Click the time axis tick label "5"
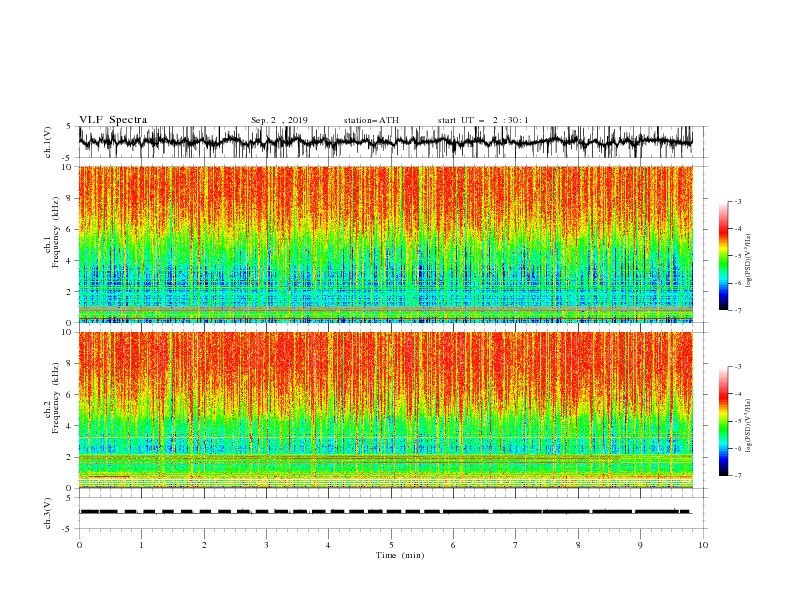The image size is (792, 612). (x=391, y=545)
